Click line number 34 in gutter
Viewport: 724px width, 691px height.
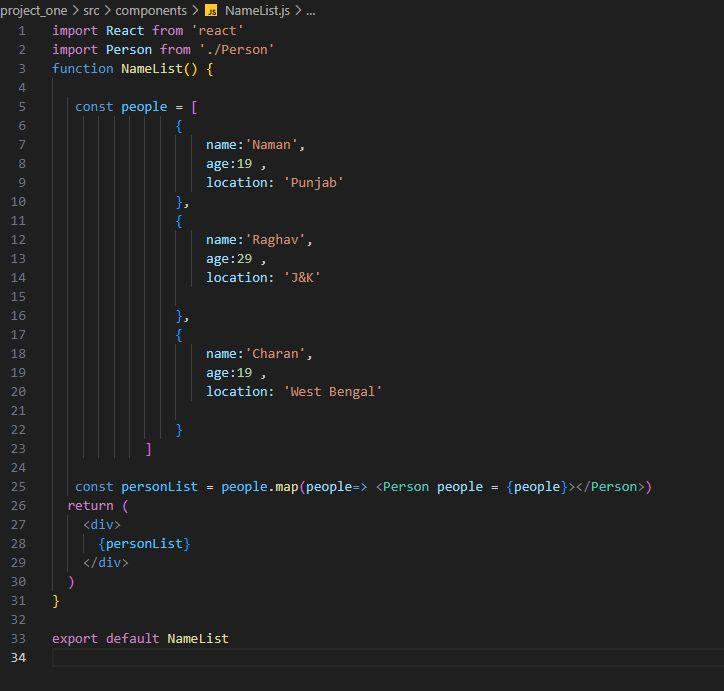[x=18, y=658]
